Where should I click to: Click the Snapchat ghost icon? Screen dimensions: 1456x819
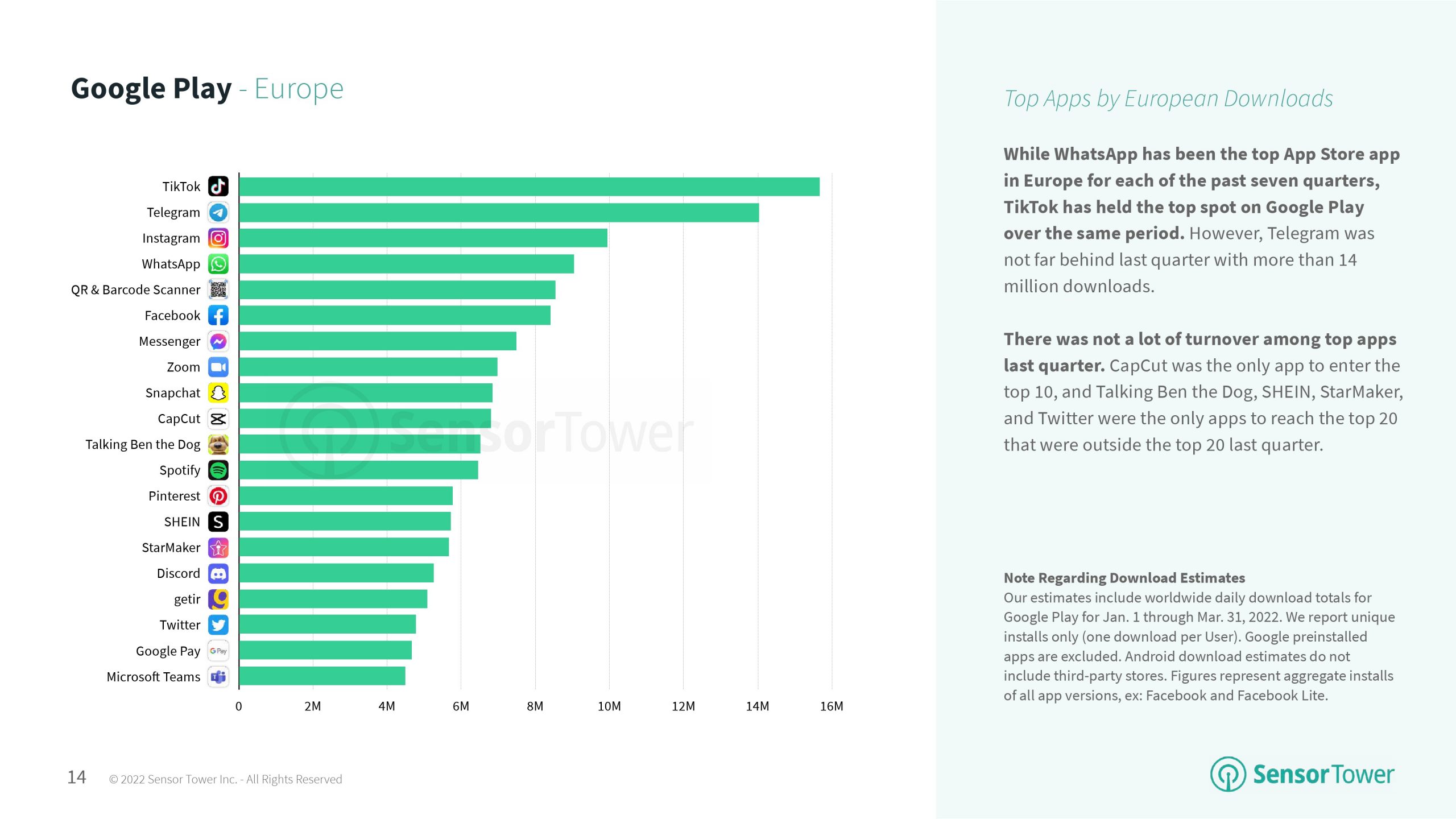point(218,393)
